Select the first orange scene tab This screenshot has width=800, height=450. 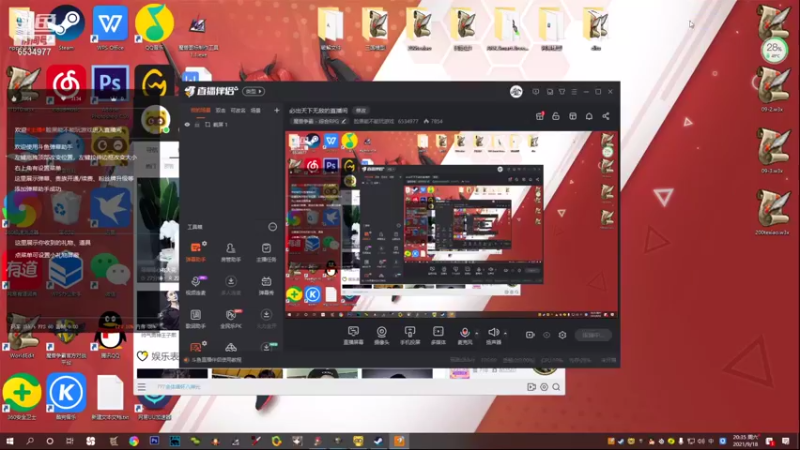coord(201,110)
